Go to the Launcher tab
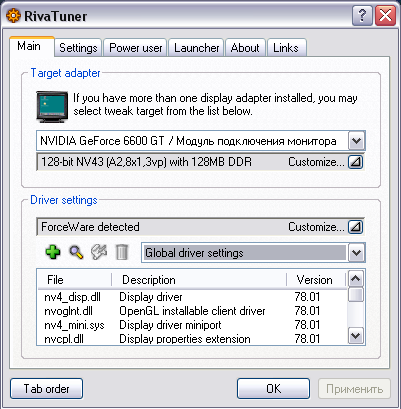 click(197, 48)
